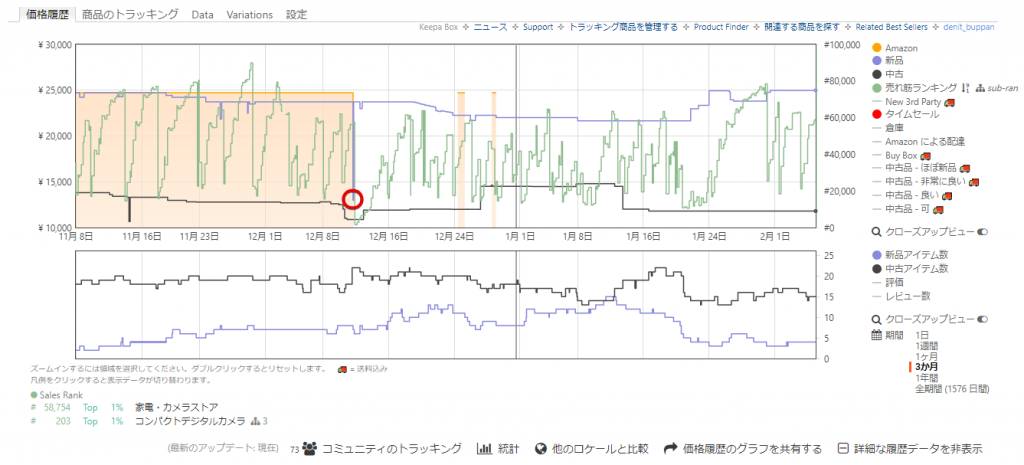
Task: Select the 1年間 time range
Action: [x=927, y=378]
